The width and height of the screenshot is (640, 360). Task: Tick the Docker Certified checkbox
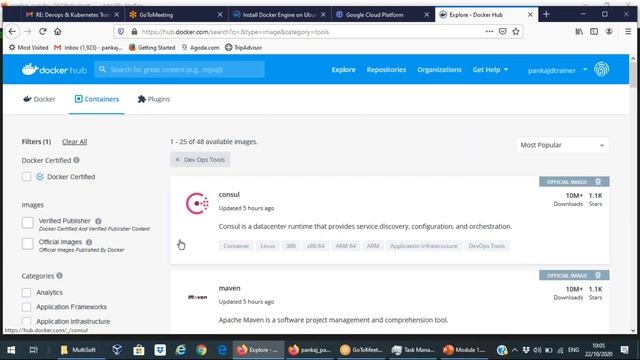click(x=27, y=177)
